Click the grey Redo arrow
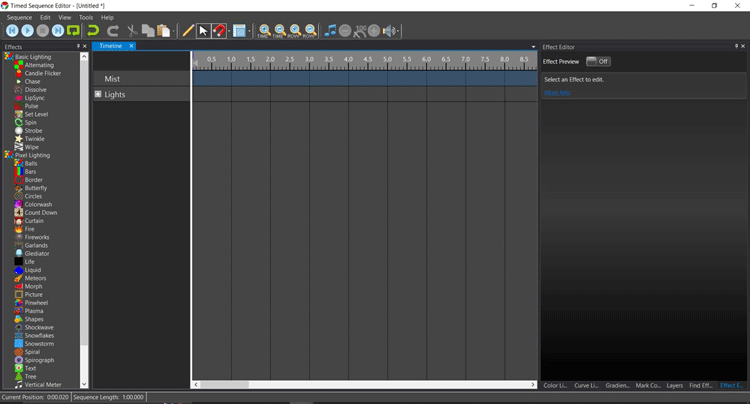The height and width of the screenshot is (404, 750). (113, 31)
